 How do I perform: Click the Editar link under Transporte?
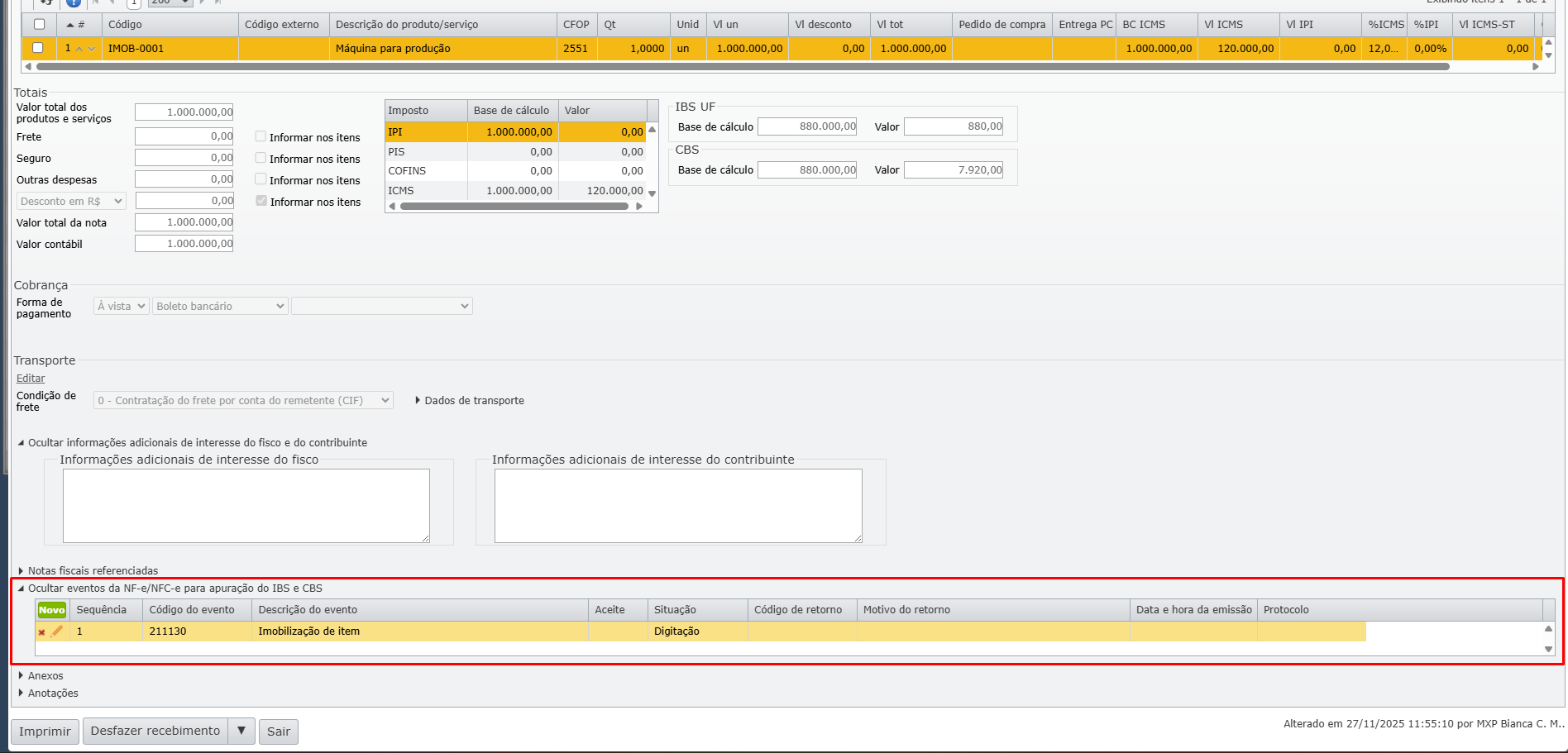click(x=31, y=379)
